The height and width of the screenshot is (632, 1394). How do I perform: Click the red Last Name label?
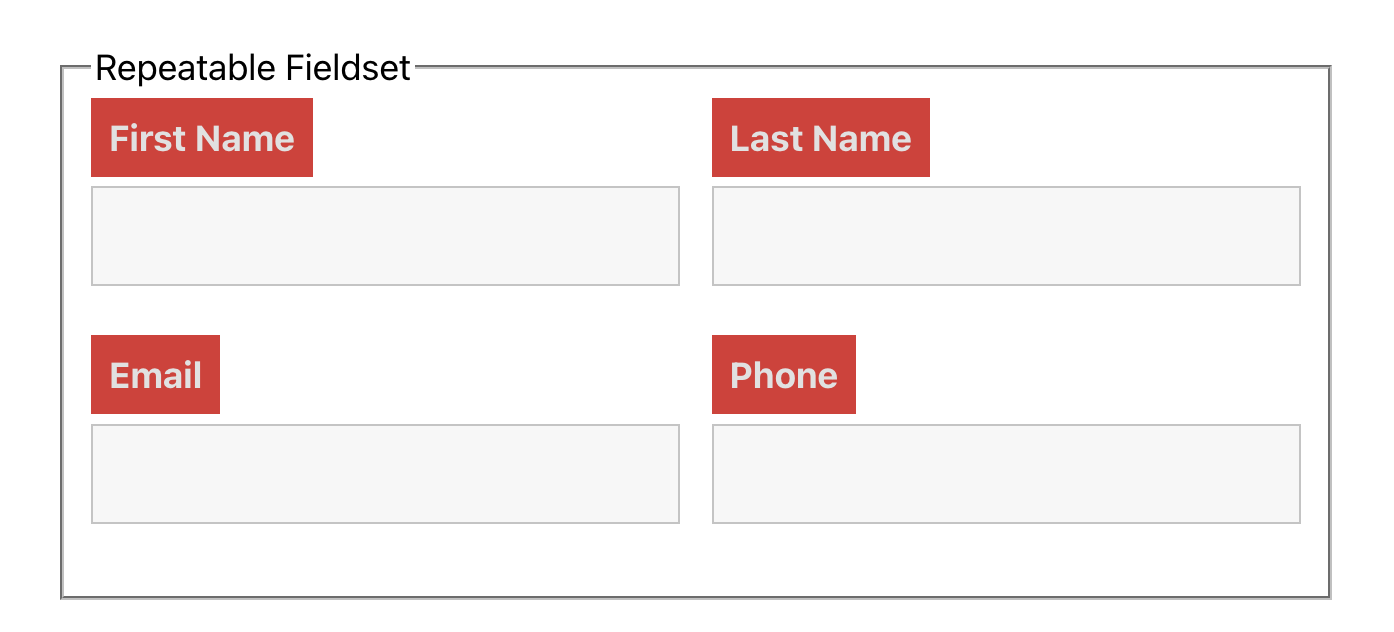coord(821,138)
